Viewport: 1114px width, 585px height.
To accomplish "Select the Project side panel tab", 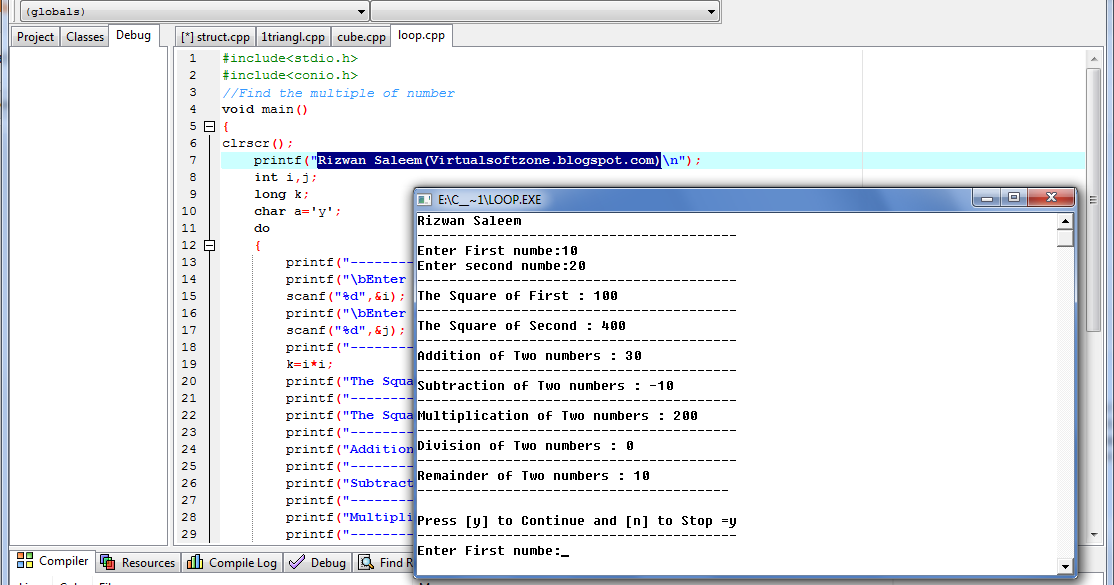I will [36, 37].
